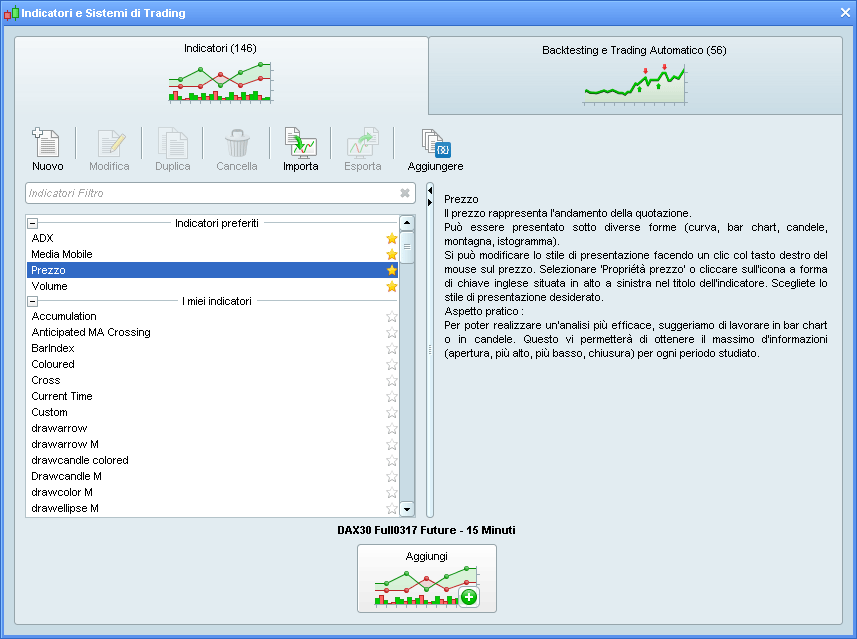Click the Importa toolbar icon
This screenshot has width=857, height=639.
tap(300, 143)
